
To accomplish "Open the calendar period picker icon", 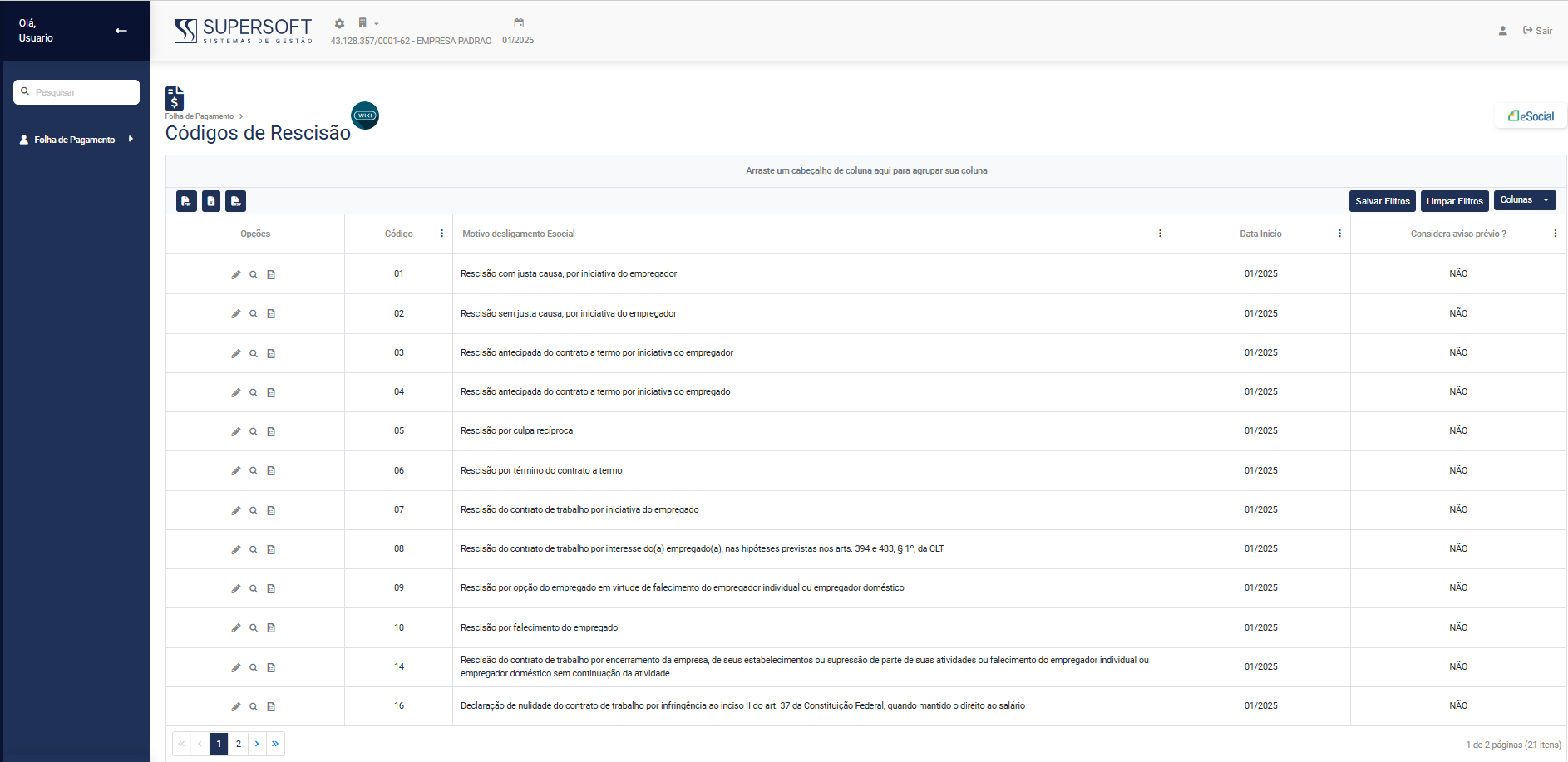I will click(519, 23).
